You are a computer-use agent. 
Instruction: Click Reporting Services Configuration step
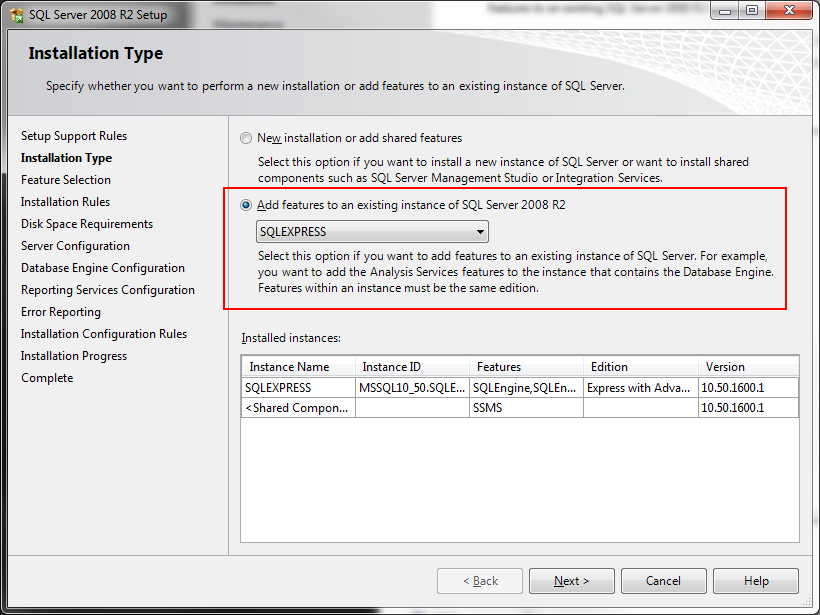coord(108,290)
